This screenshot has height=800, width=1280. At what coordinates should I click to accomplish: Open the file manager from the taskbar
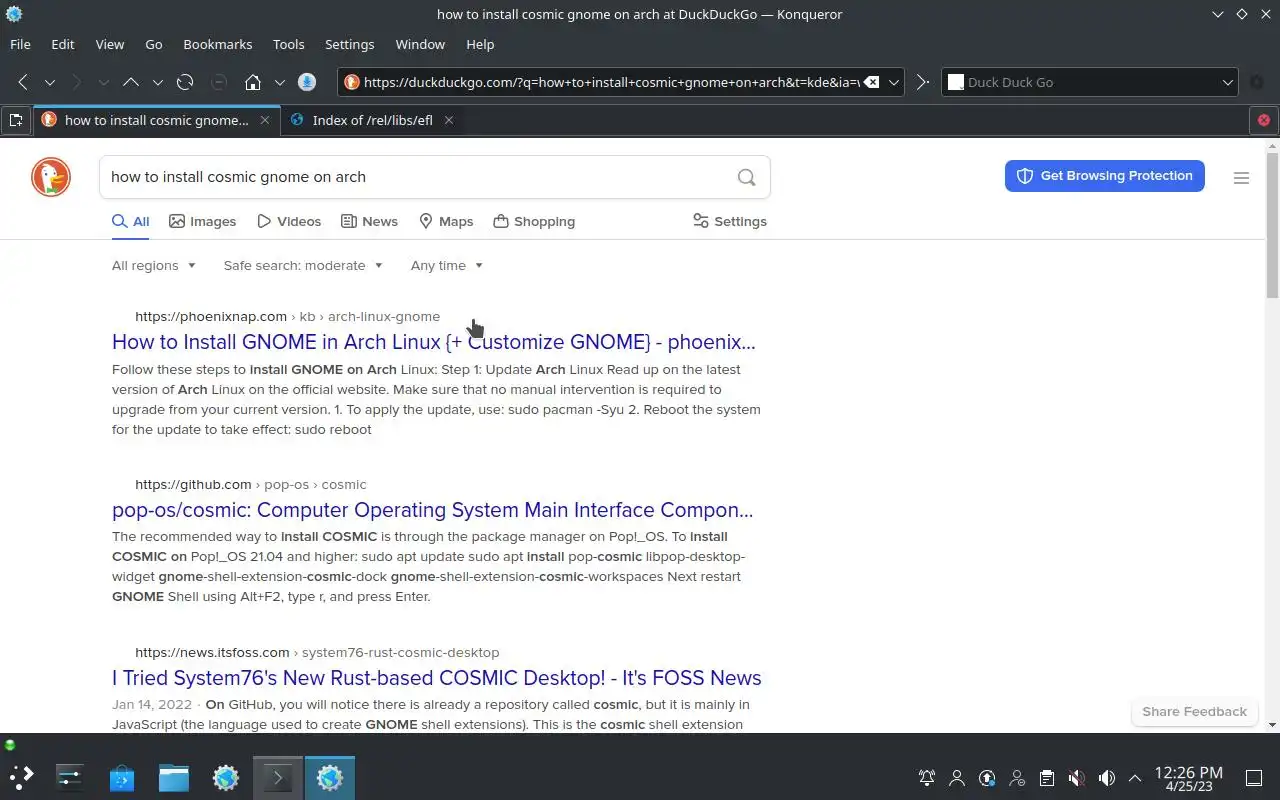click(174, 777)
